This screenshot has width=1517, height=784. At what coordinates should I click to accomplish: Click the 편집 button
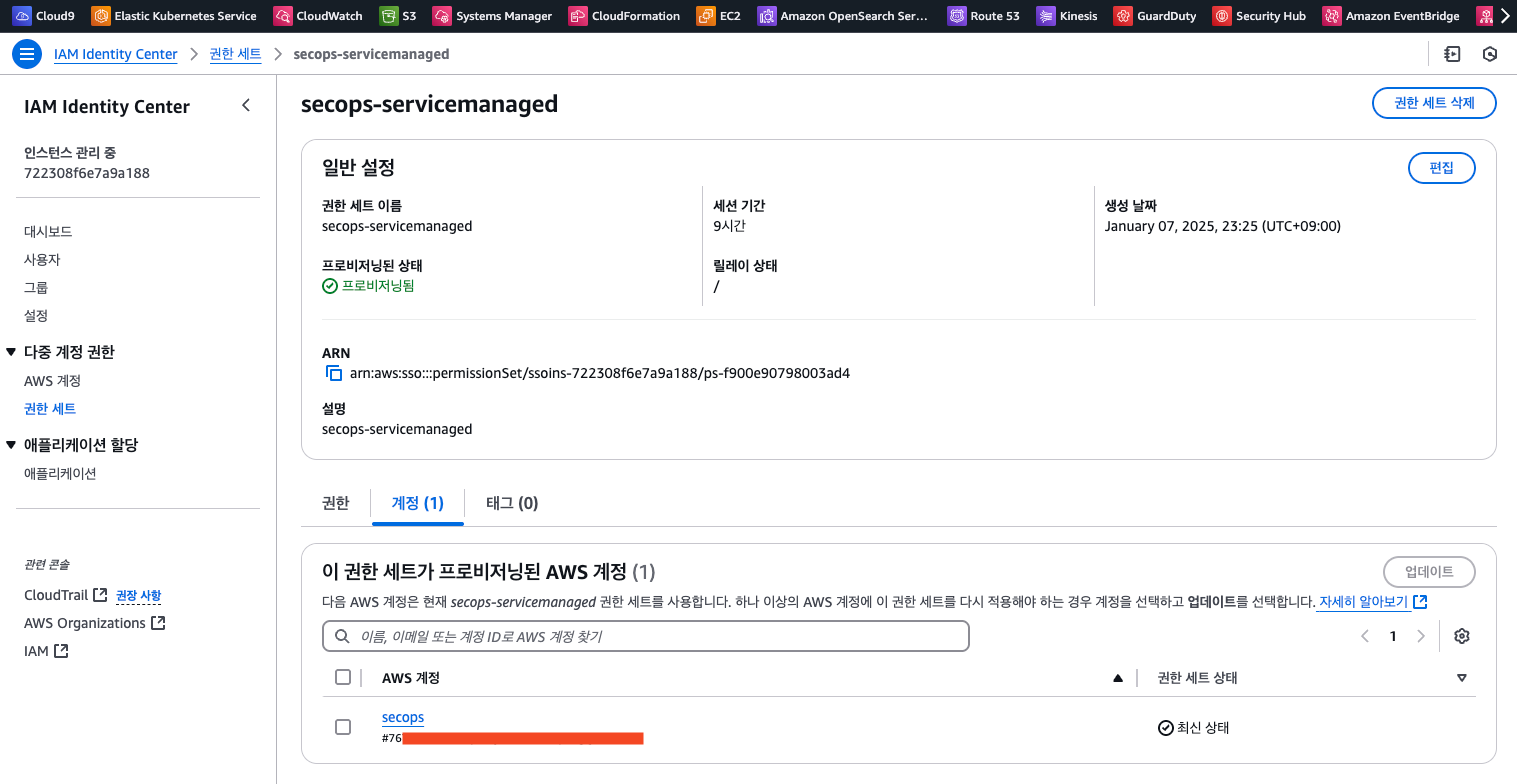coord(1442,168)
